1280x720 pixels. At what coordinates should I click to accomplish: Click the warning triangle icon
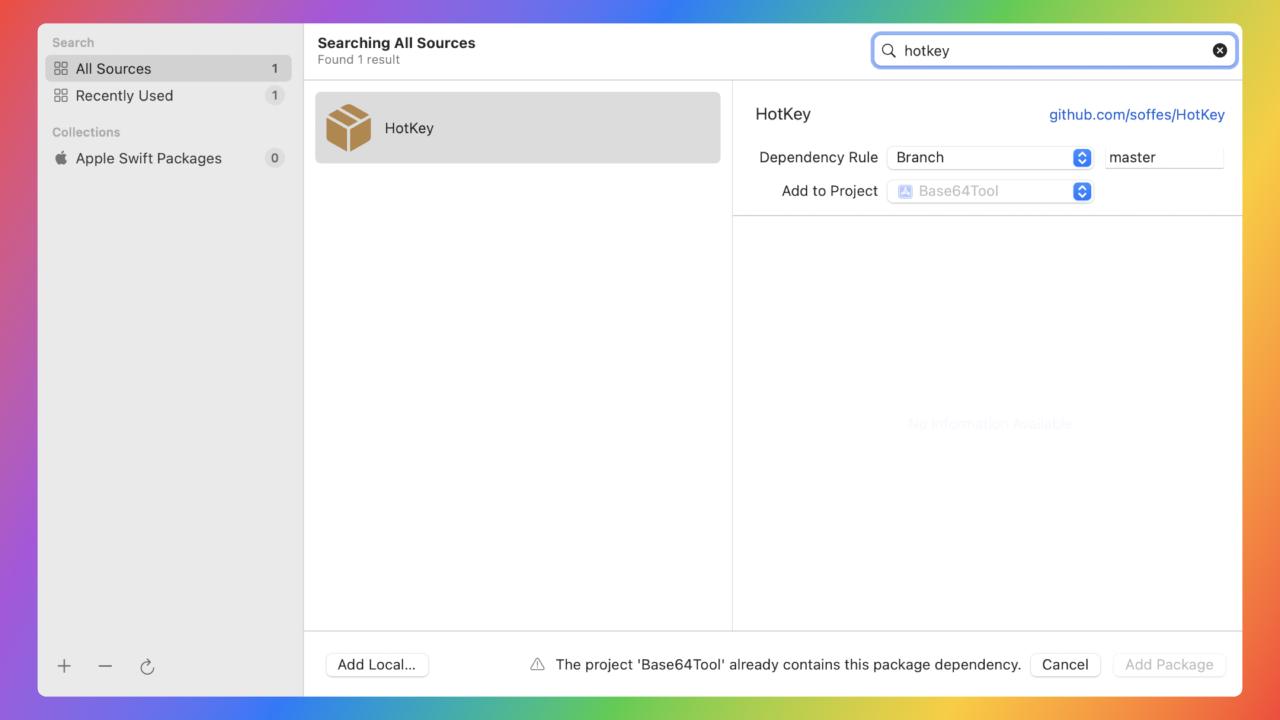click(x=537, y=664)
